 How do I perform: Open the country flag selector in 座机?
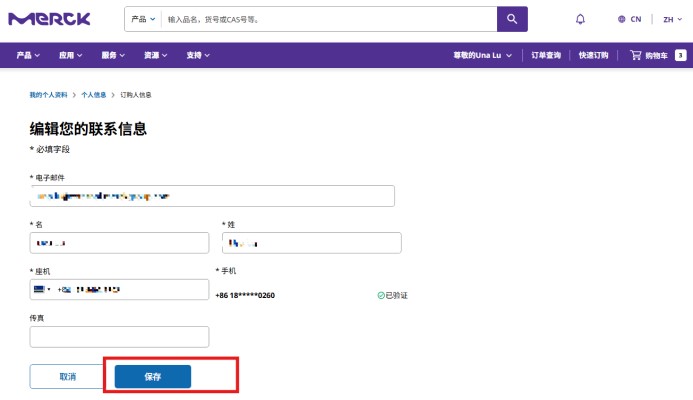43,289
